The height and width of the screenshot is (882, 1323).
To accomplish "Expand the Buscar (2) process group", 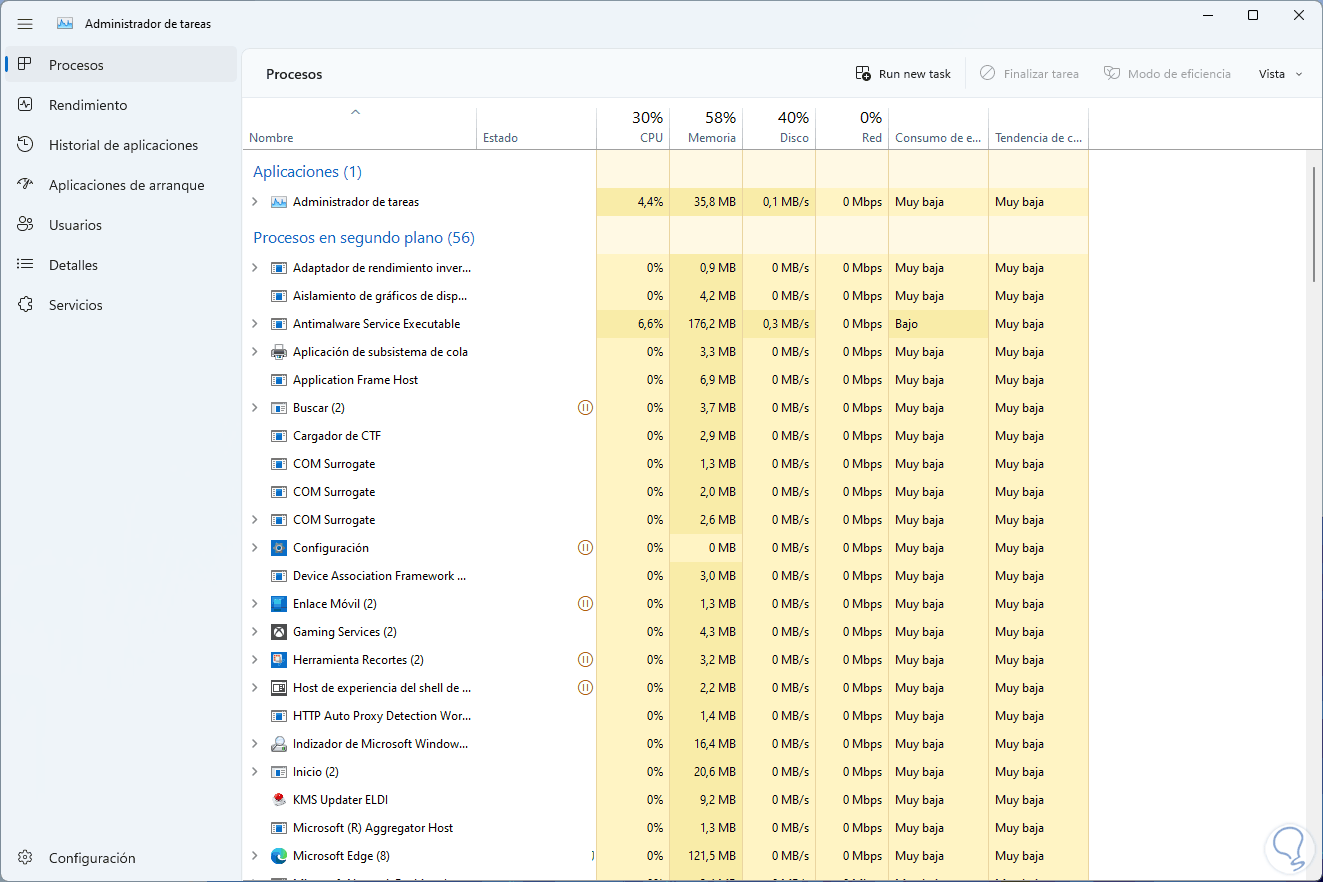I will pos(255,408).
